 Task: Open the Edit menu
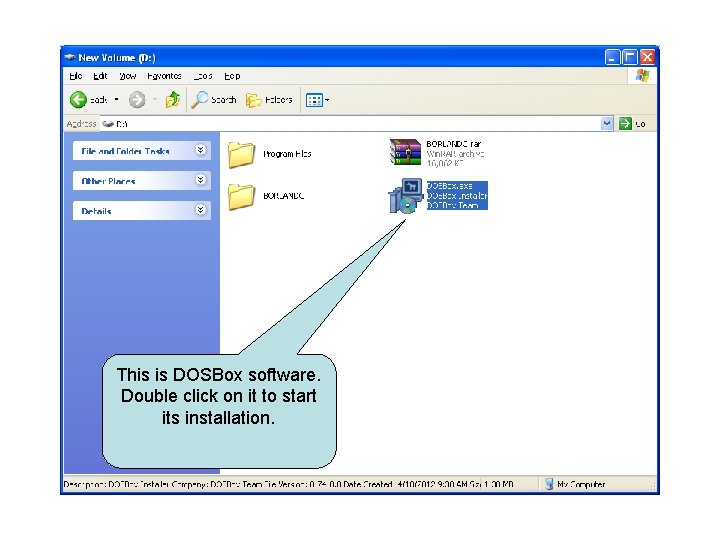coord(100,76)
